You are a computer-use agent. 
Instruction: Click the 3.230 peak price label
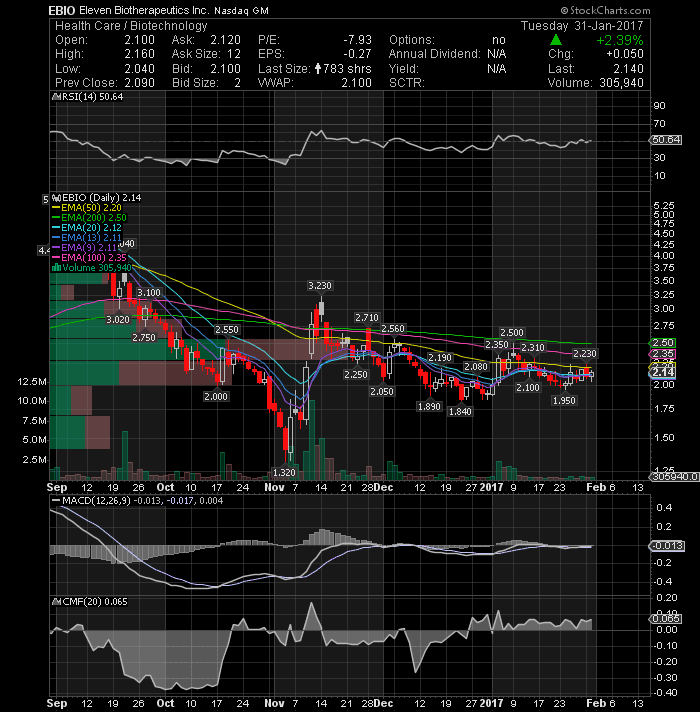point(320,286)
